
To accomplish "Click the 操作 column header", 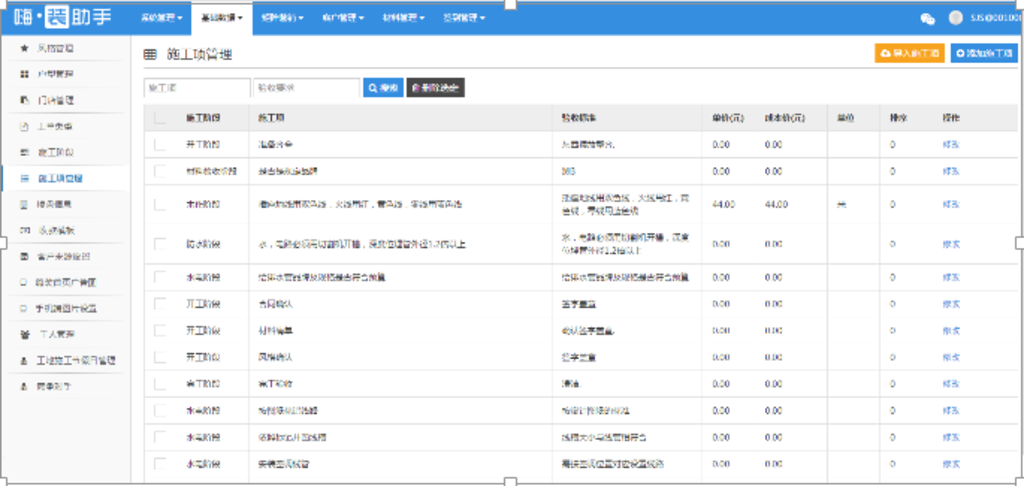I will (x=950, y=118).
